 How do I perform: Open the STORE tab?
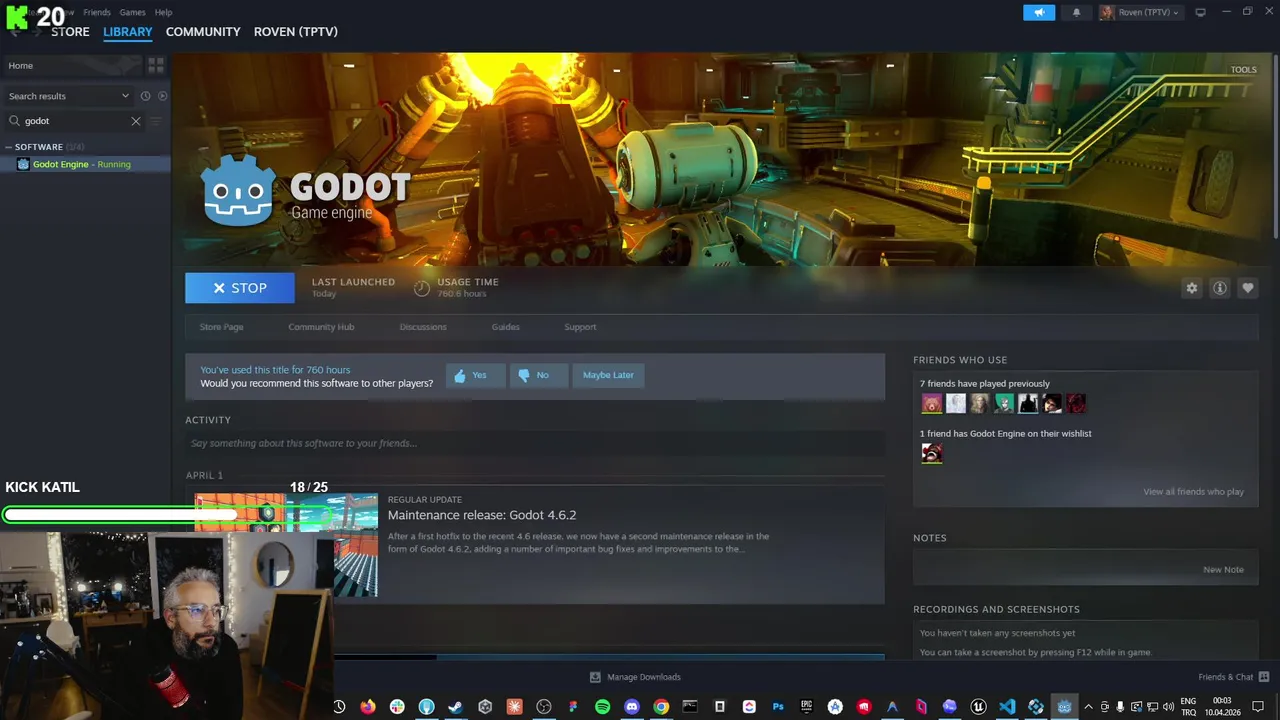(x=70, y=32)
